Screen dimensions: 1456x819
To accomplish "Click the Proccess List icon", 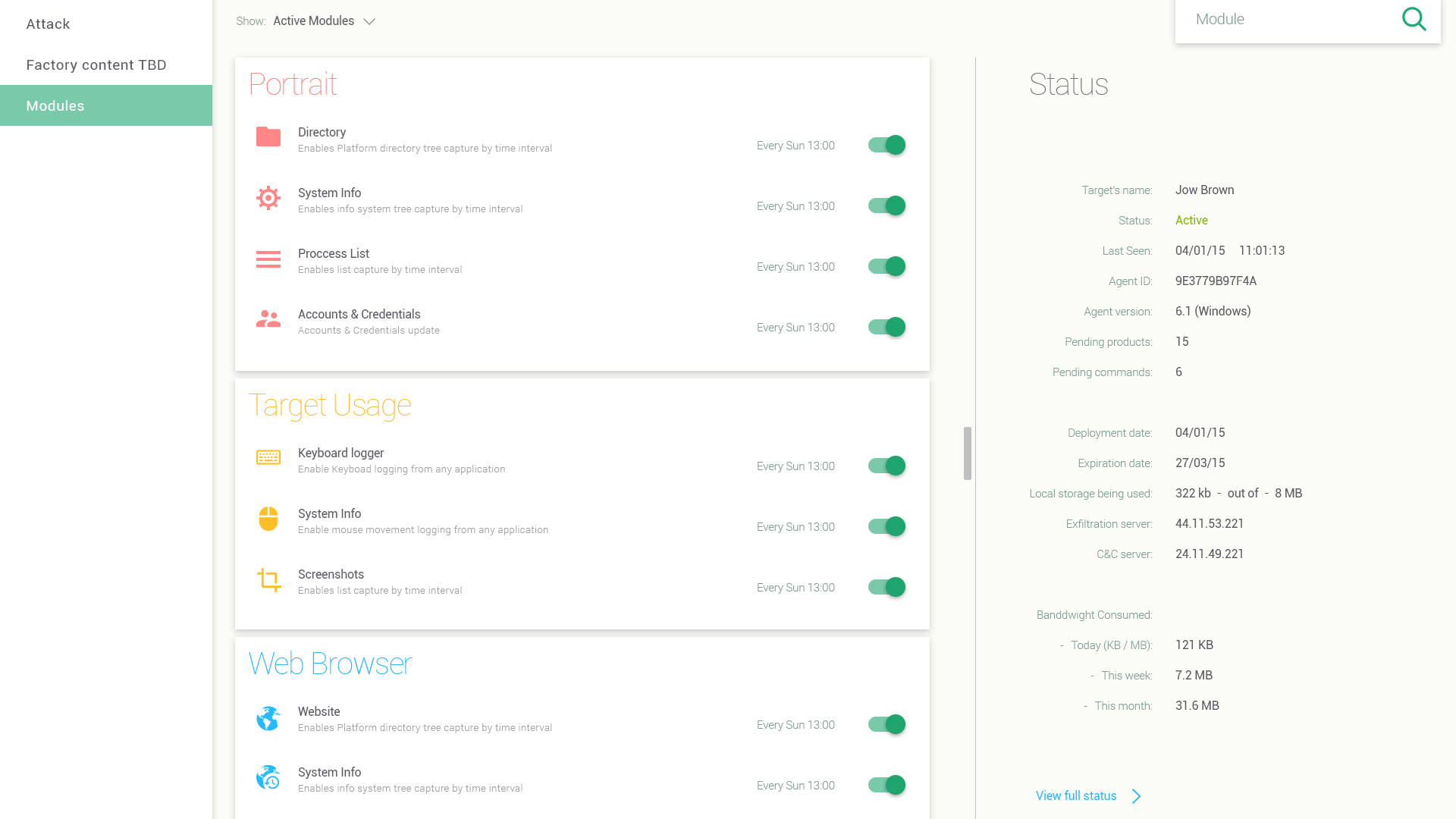I will [268, 259].
